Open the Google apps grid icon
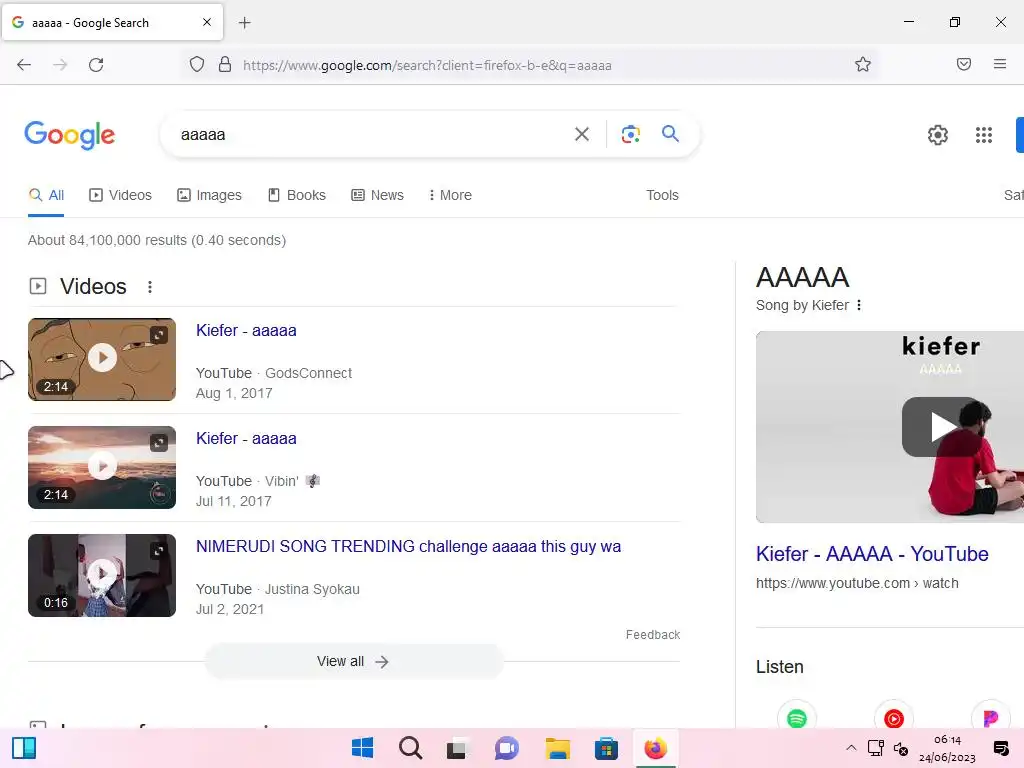This screenshot has height=768, width=1024. click(984, 135)
